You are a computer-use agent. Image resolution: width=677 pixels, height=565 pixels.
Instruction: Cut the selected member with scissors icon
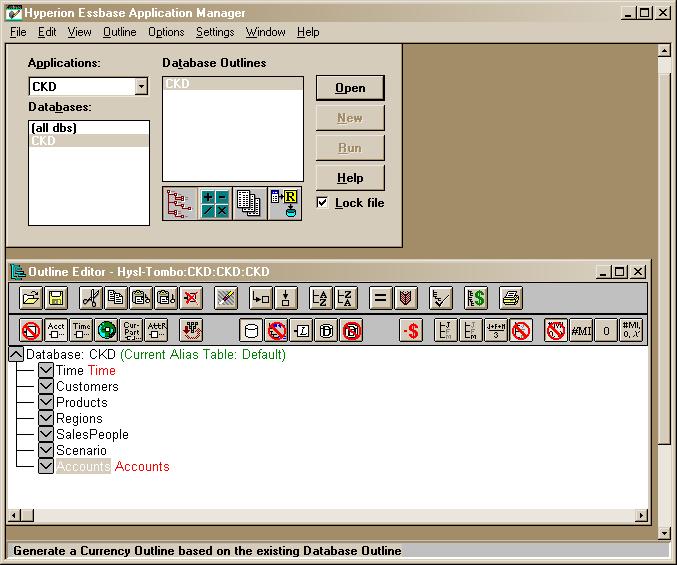(x=91, y=298)
